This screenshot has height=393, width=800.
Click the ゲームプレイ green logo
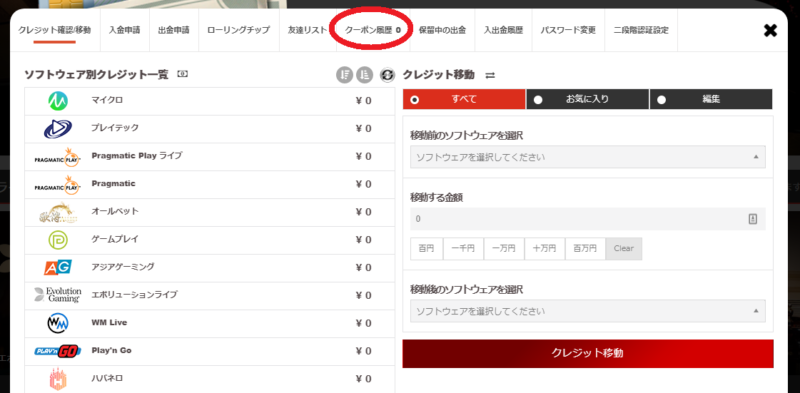[58, 240]
